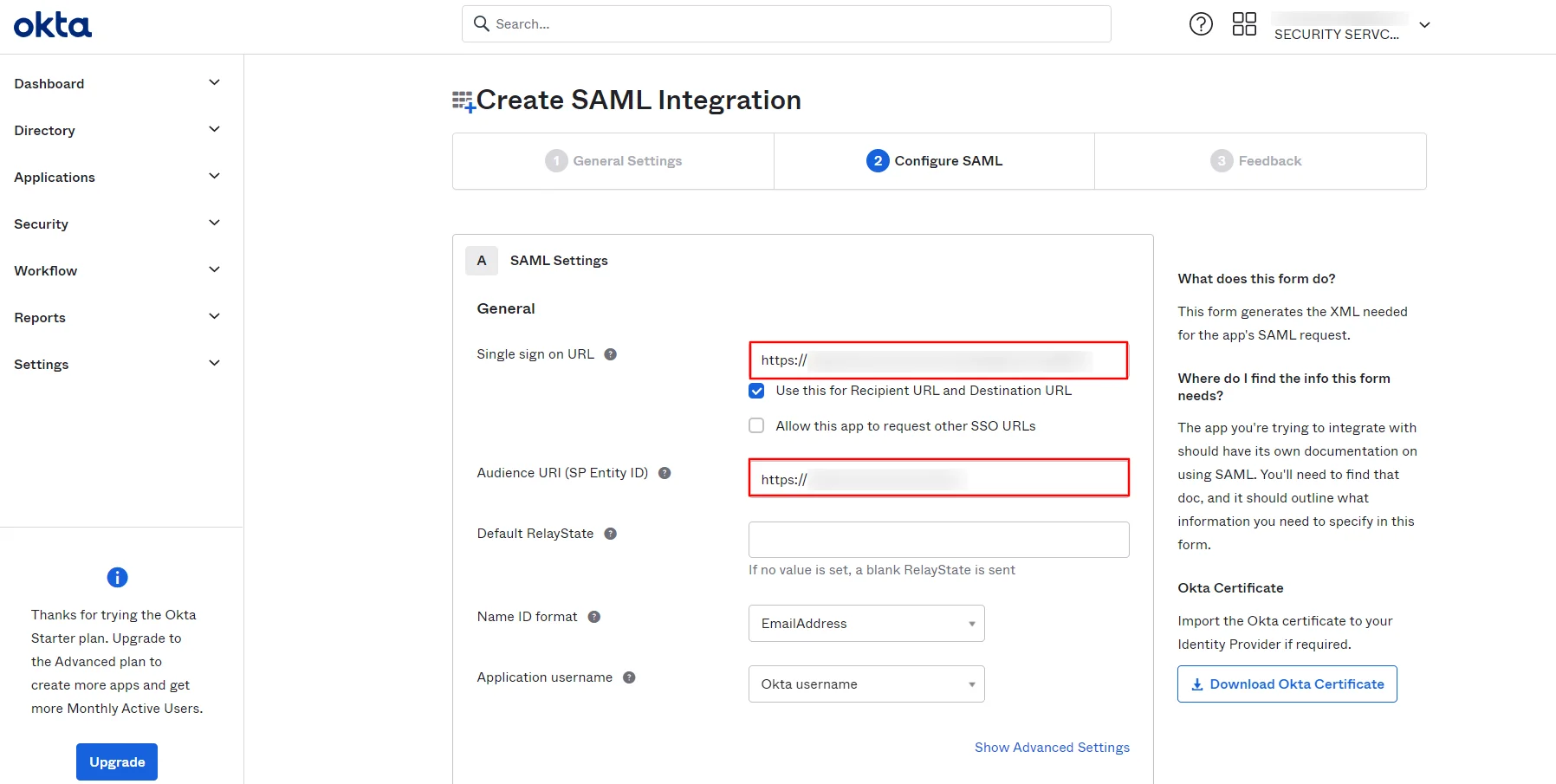Click the Show Advanced Settings link
Image resolution: width=1556 pixels, height=784 pixels.
coord(1052,747)
